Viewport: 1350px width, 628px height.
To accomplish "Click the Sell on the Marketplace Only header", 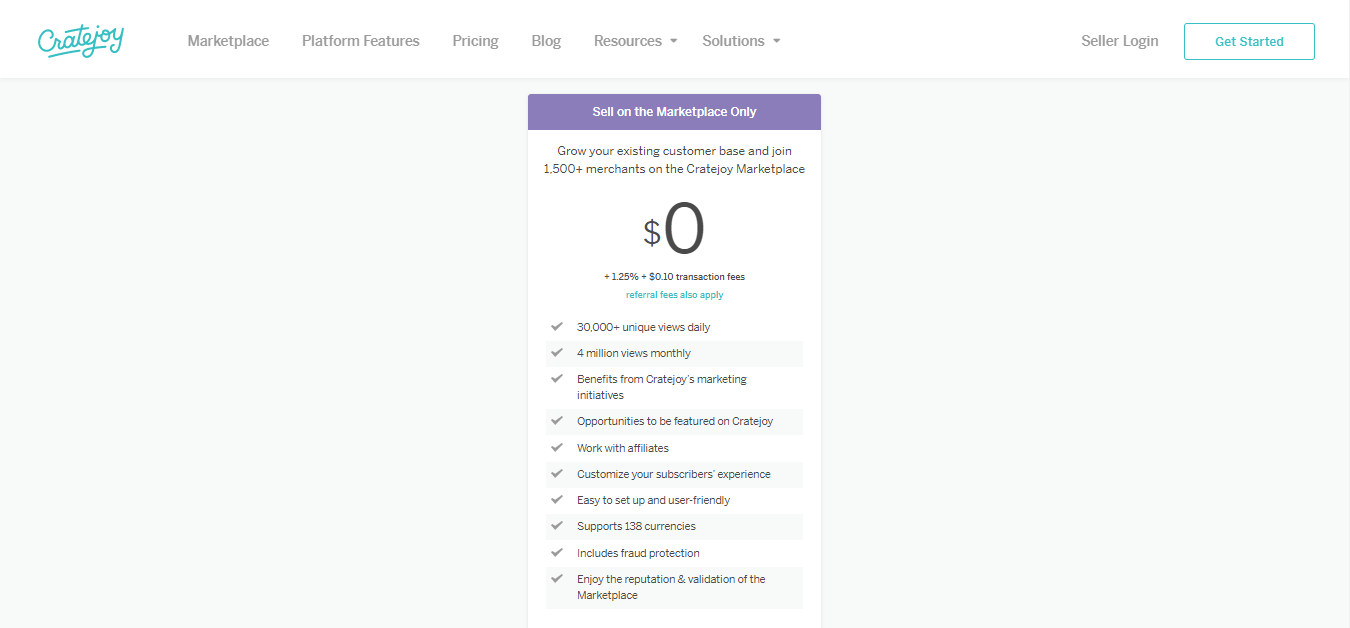I will (674, 112).
